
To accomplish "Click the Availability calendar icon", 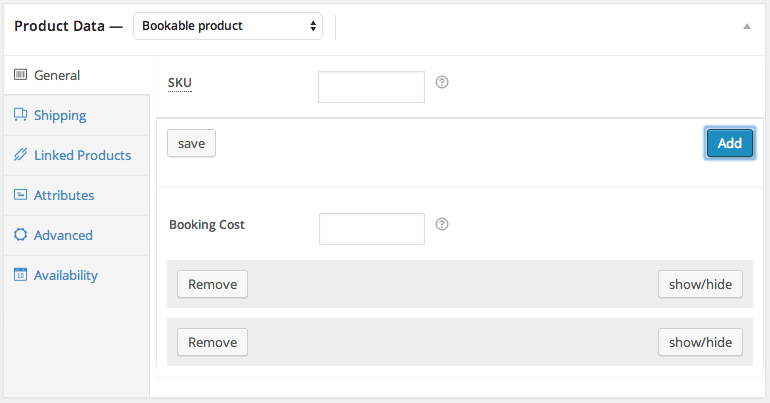I will [x=20, y=275].
